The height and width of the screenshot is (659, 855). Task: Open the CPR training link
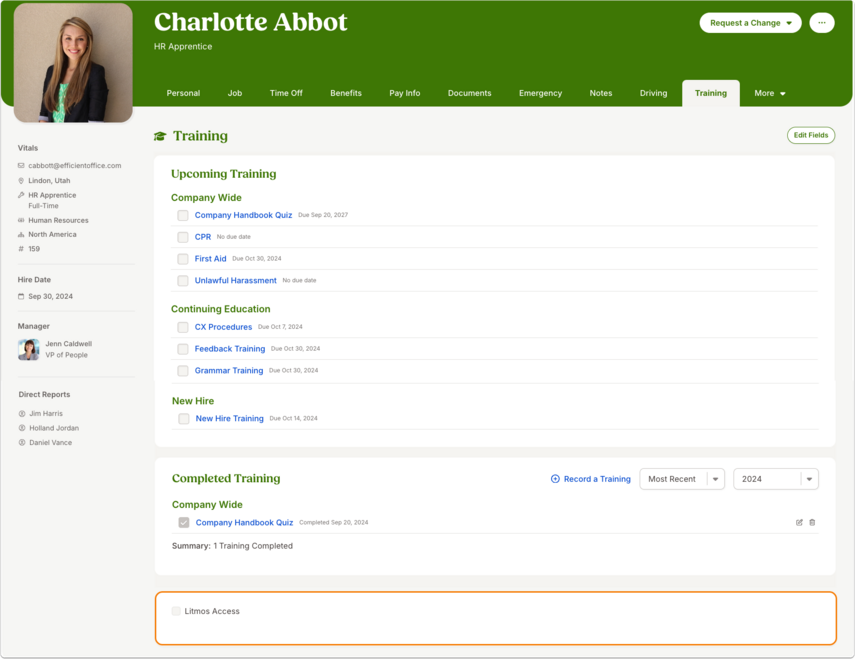[x=203, y=237]
